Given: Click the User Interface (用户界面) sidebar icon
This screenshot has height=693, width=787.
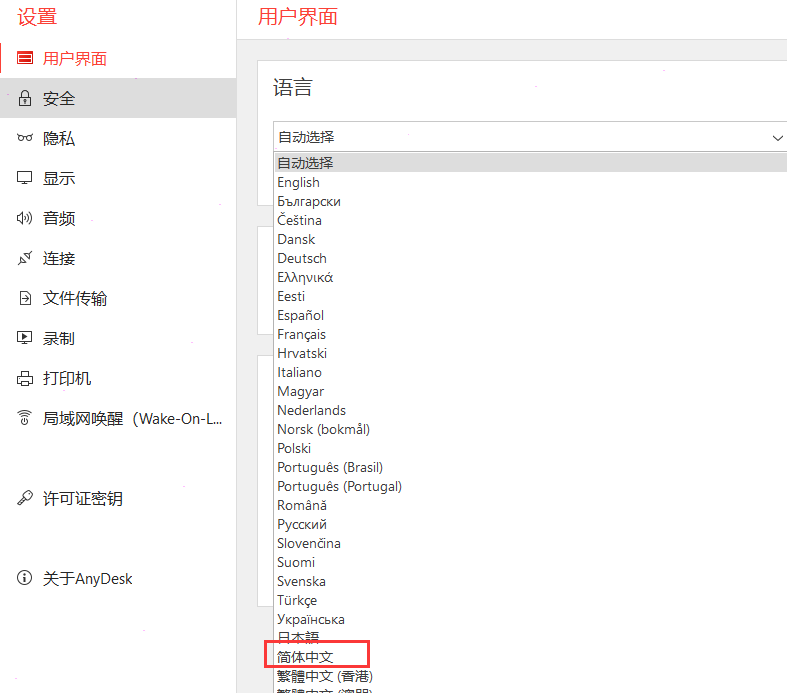Looking at the screenshot, I should [x=25, y=58].
